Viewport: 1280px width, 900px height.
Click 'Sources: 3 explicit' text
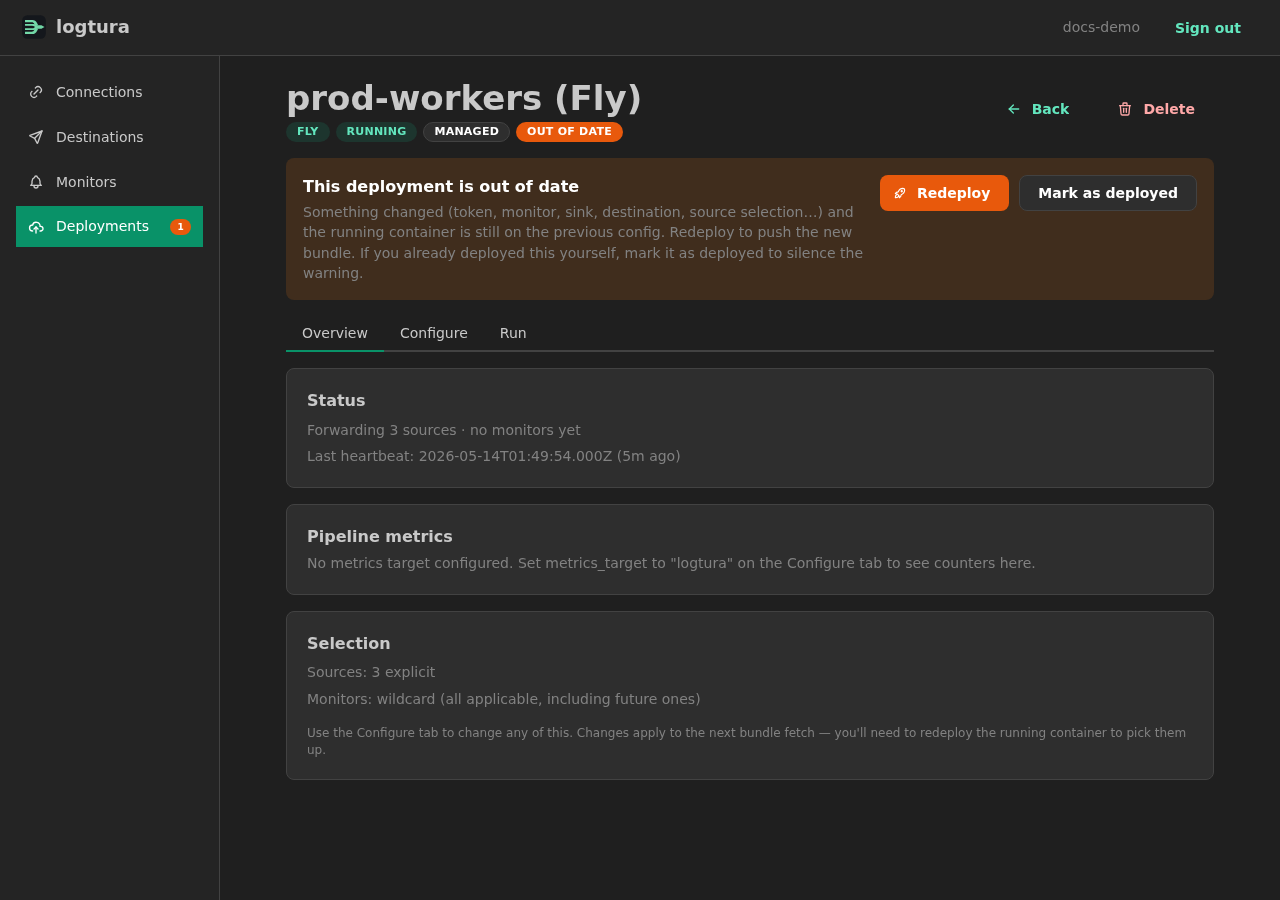tap(371, 672)
